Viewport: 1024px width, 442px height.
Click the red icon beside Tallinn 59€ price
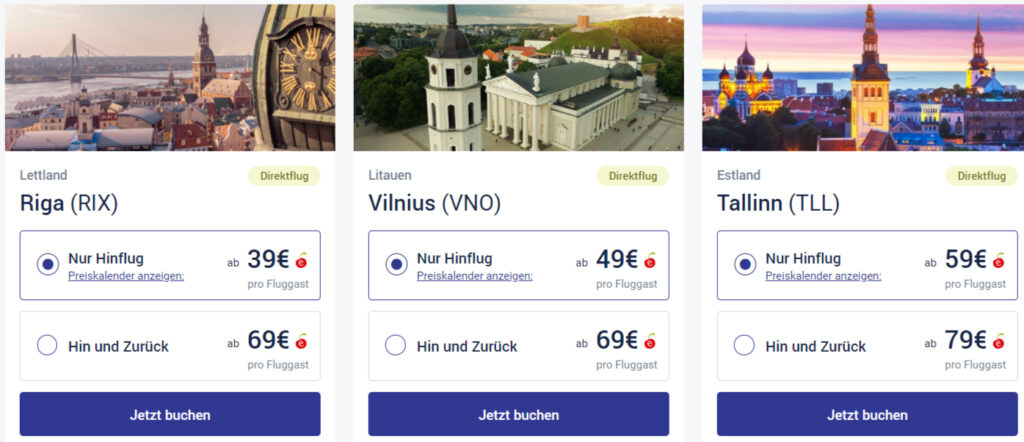(x=999, y=261)
